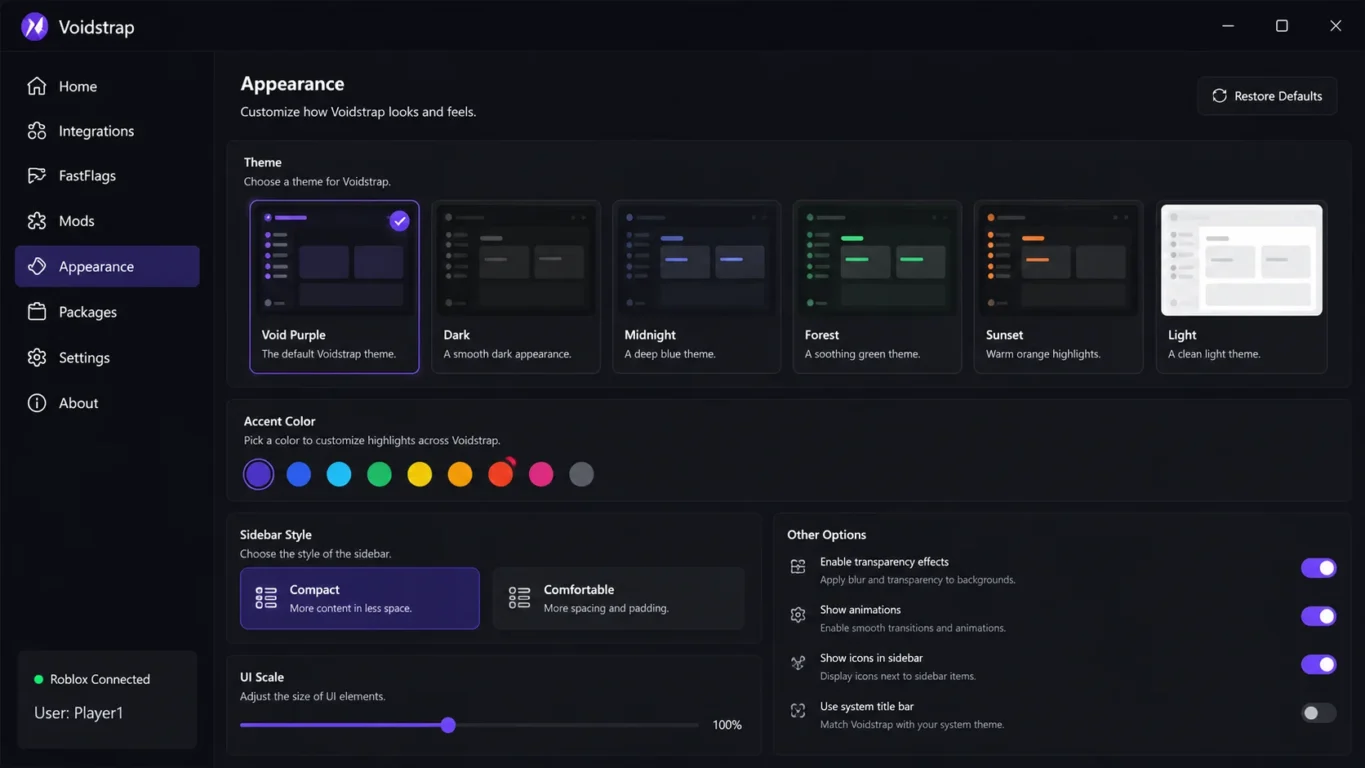Open the About page
This screenshot has width=1365, height=768.
107,403
